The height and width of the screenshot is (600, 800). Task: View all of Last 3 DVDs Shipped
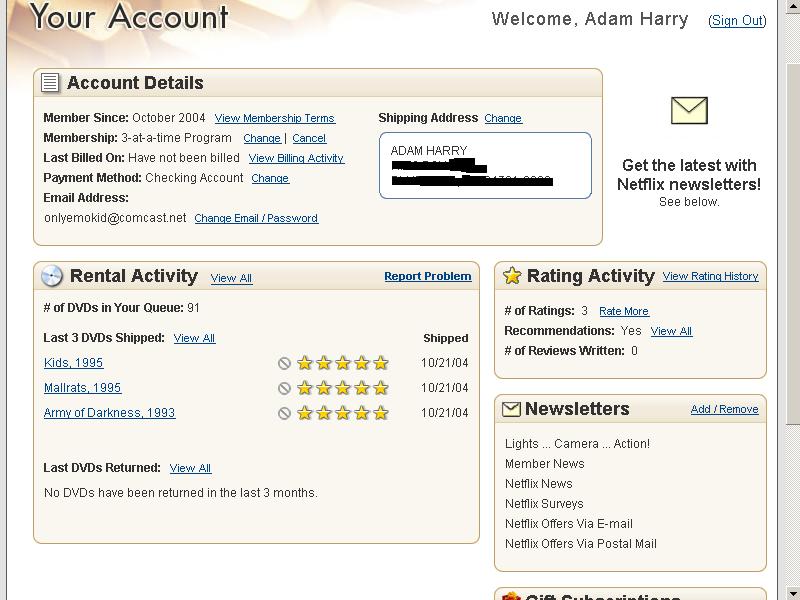click(194, 338)
